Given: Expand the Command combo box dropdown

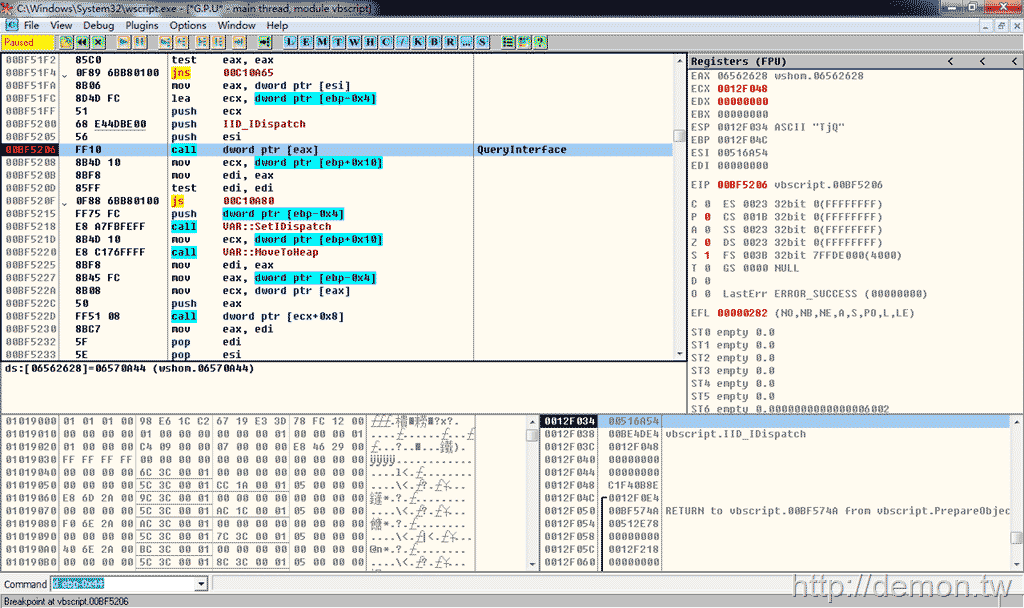Looking at the screenshot, I should click(x=201, y=584).
